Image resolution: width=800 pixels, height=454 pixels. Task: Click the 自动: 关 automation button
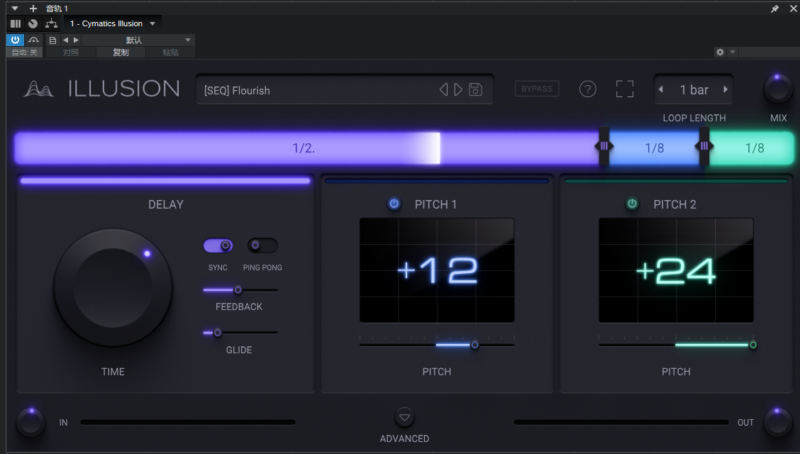click(x=24, y=52)
